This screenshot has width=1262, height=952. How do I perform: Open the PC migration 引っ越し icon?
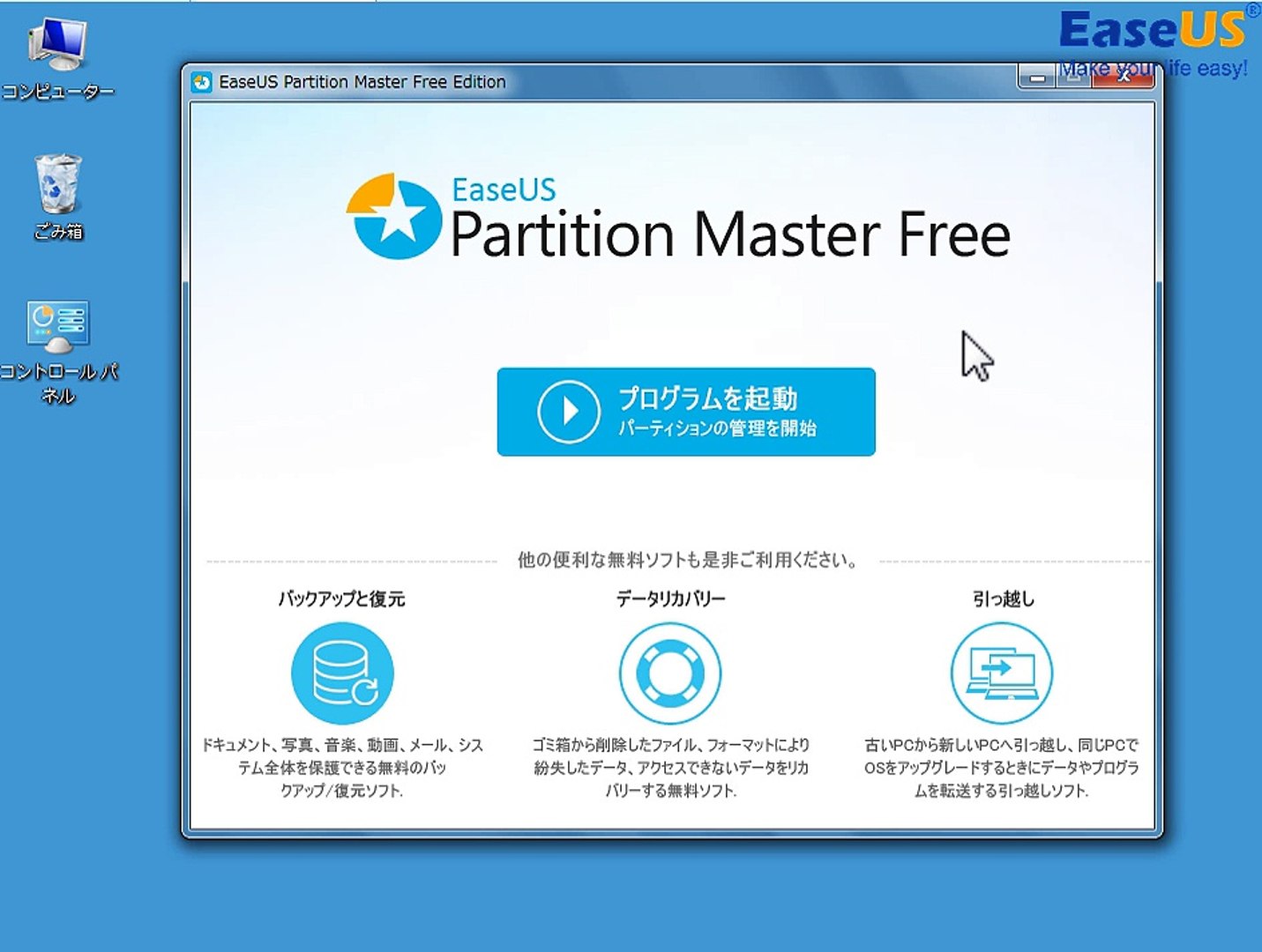click(x=1002, y=673)
